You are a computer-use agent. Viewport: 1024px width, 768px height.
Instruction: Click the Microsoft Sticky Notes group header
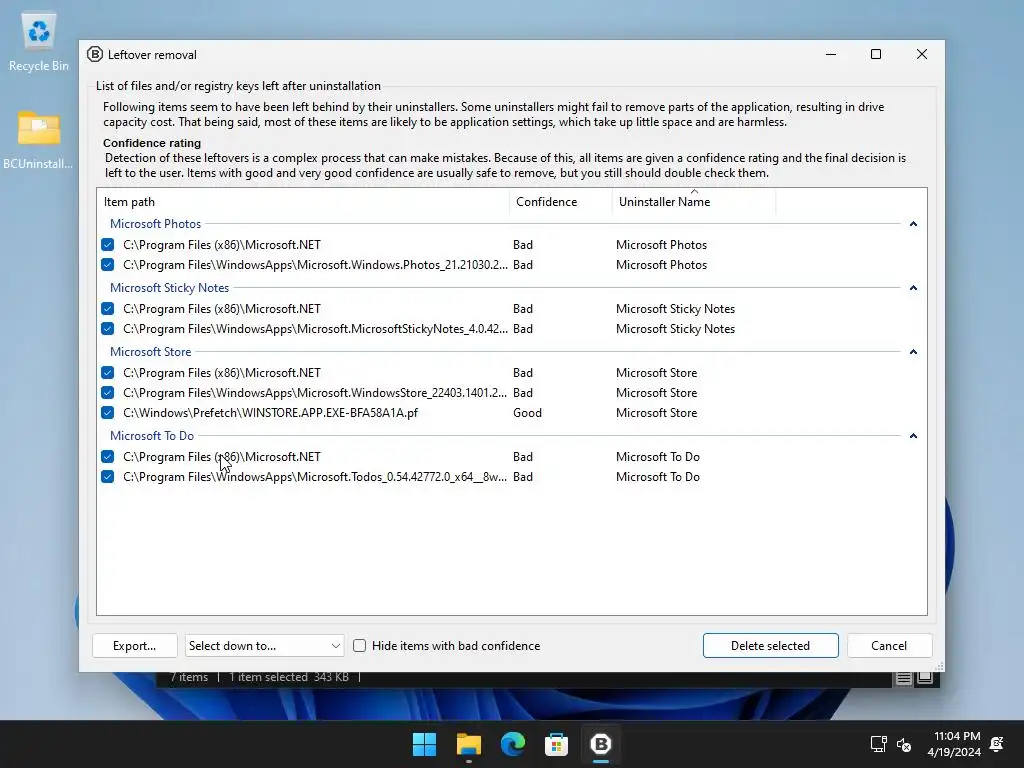coord(169,288)
